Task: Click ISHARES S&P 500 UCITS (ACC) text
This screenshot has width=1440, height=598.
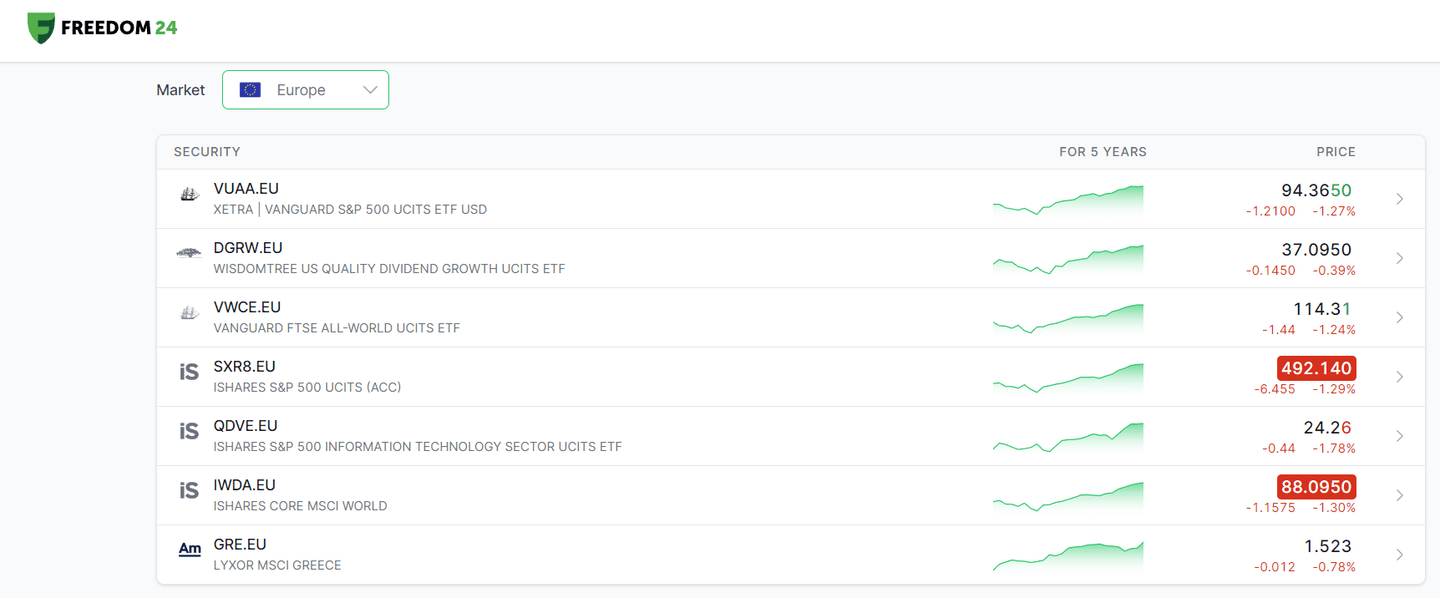Action: tap(307, 387)
